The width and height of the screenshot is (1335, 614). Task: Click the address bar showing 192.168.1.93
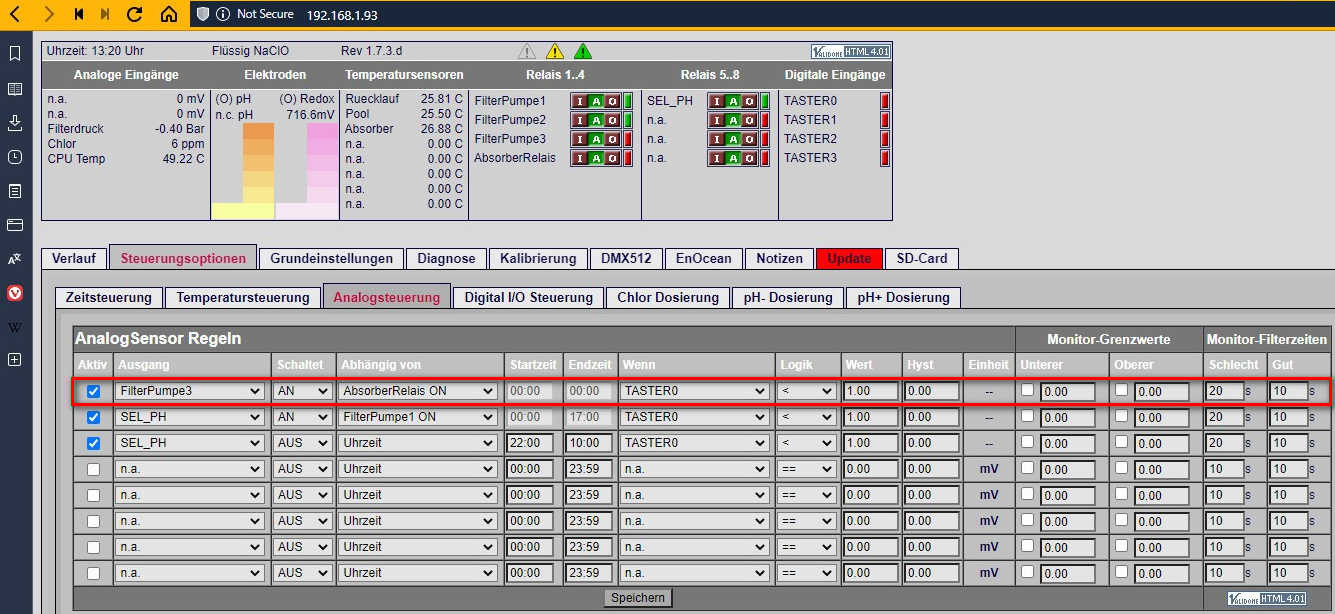tap(343, 14)
